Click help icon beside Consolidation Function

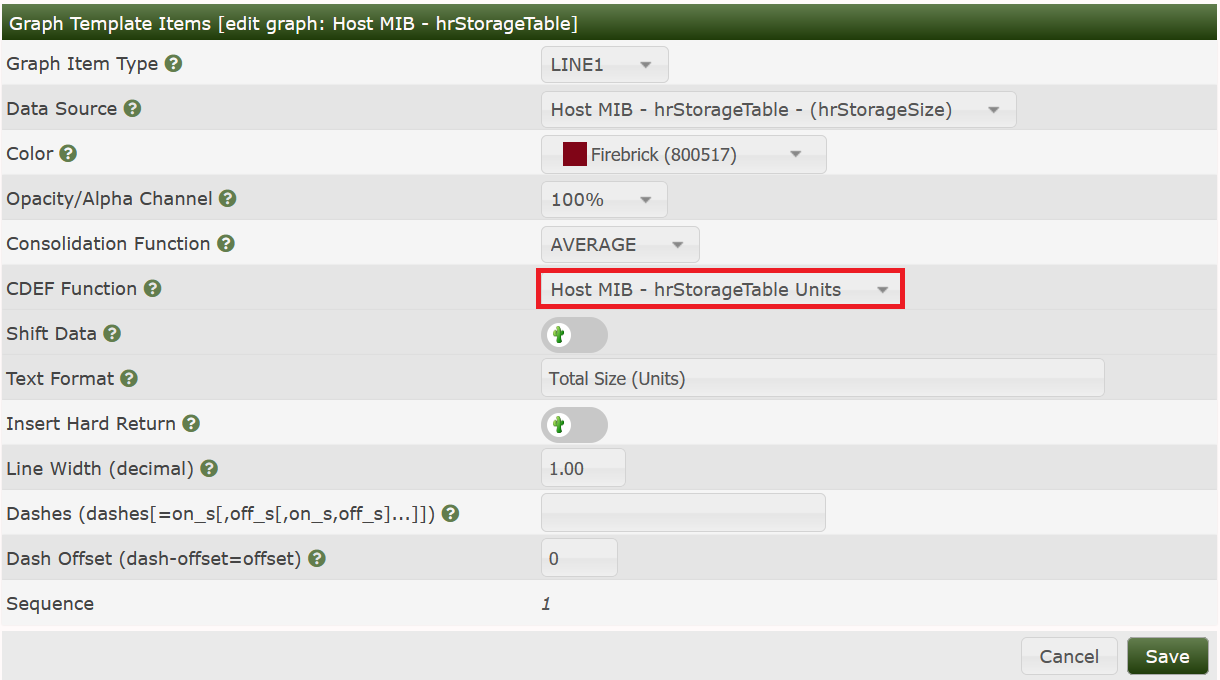tap(226, 244)
